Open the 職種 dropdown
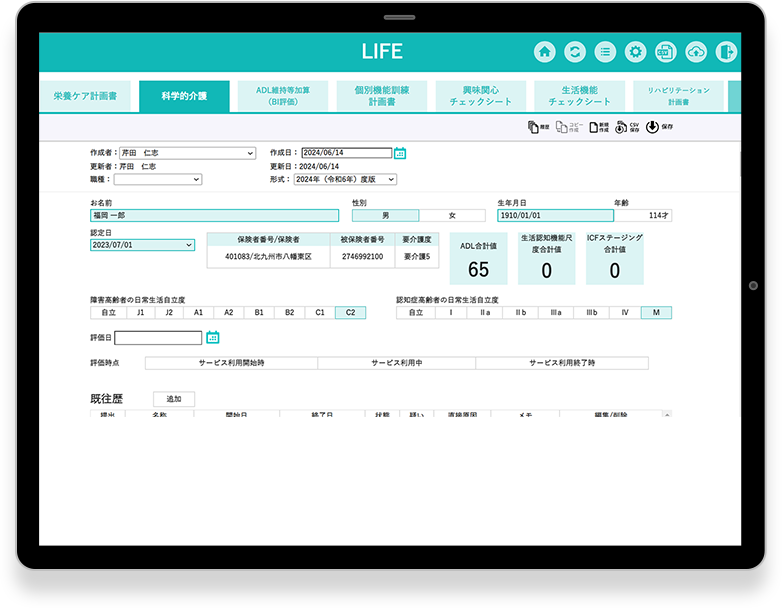 click(x=158, y=180)
